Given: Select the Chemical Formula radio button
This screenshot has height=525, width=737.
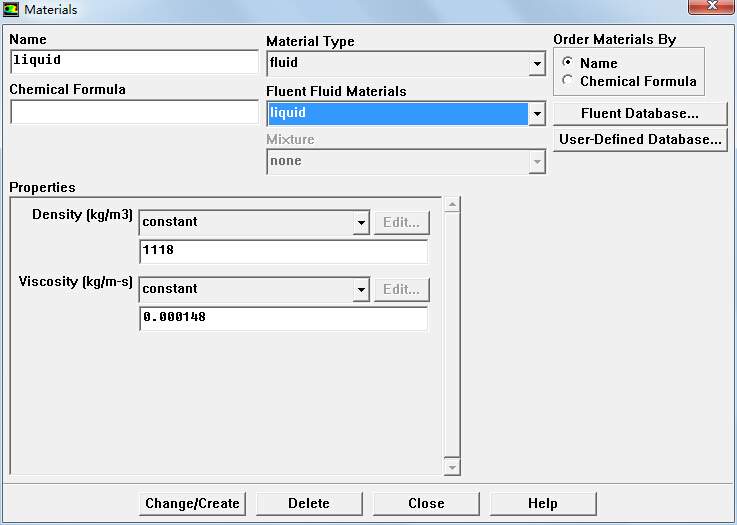Looking at the screenshot, I should (567, 80).
